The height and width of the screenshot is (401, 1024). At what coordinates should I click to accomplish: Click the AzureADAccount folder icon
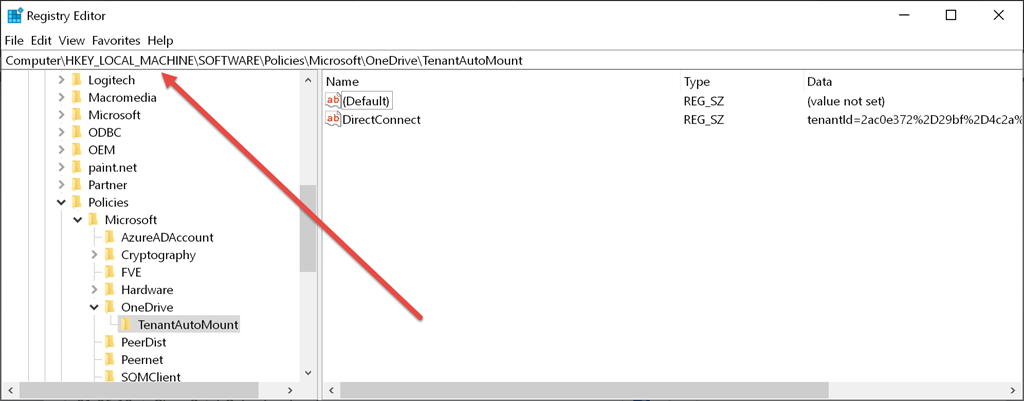111,237
